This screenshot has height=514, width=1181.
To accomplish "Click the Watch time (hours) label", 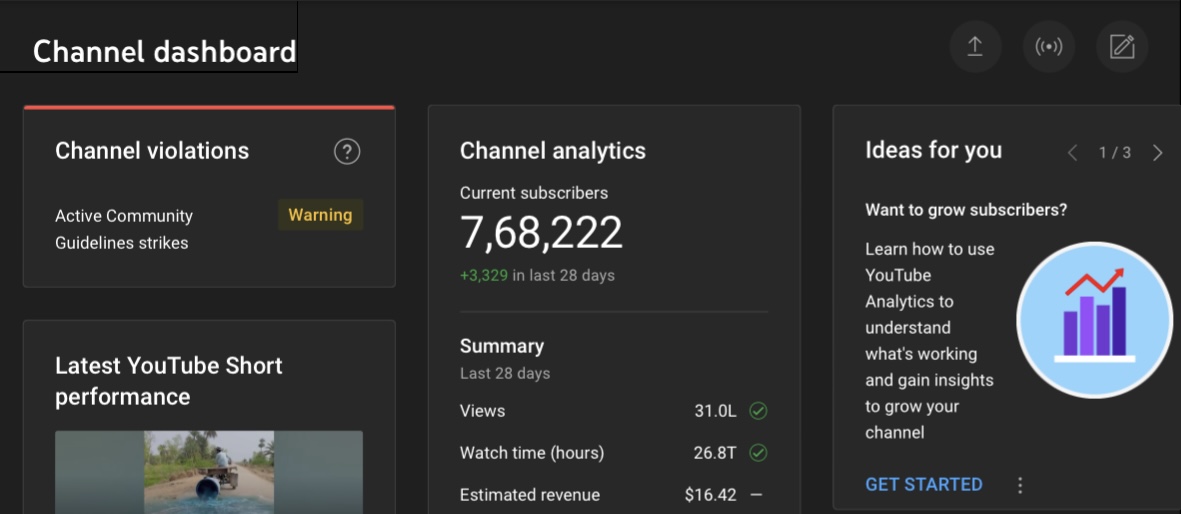I will [532, 453].
